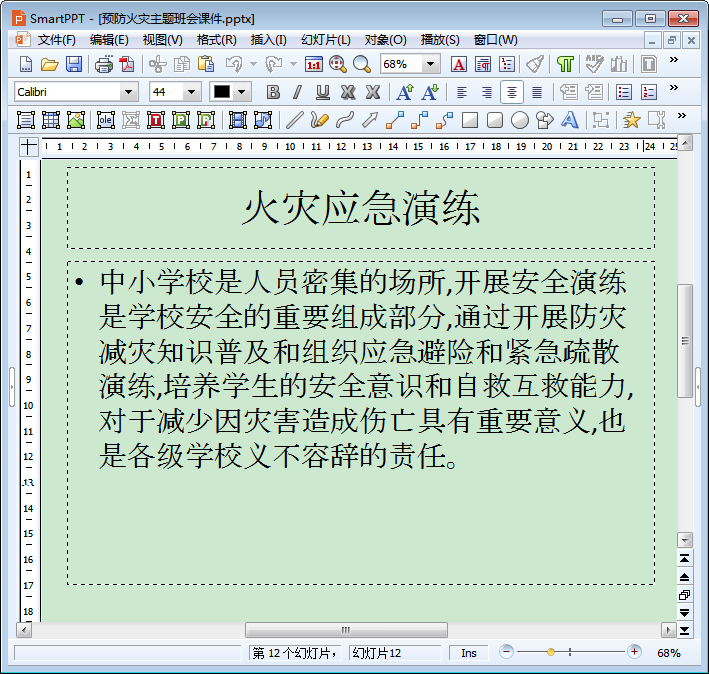Open the 编辑(E) menu
Screen dimensions: 709x674
pyautogui.click(x=109, y=40)
